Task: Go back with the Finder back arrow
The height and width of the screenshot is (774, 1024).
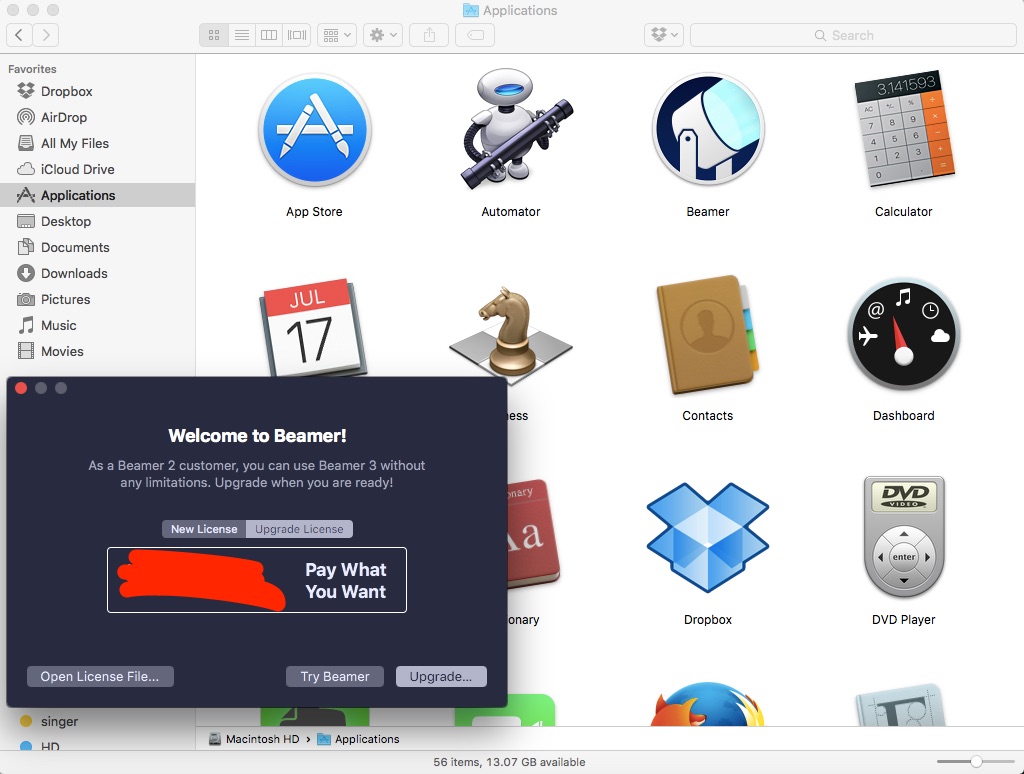Action: click(x=20, y=35)
